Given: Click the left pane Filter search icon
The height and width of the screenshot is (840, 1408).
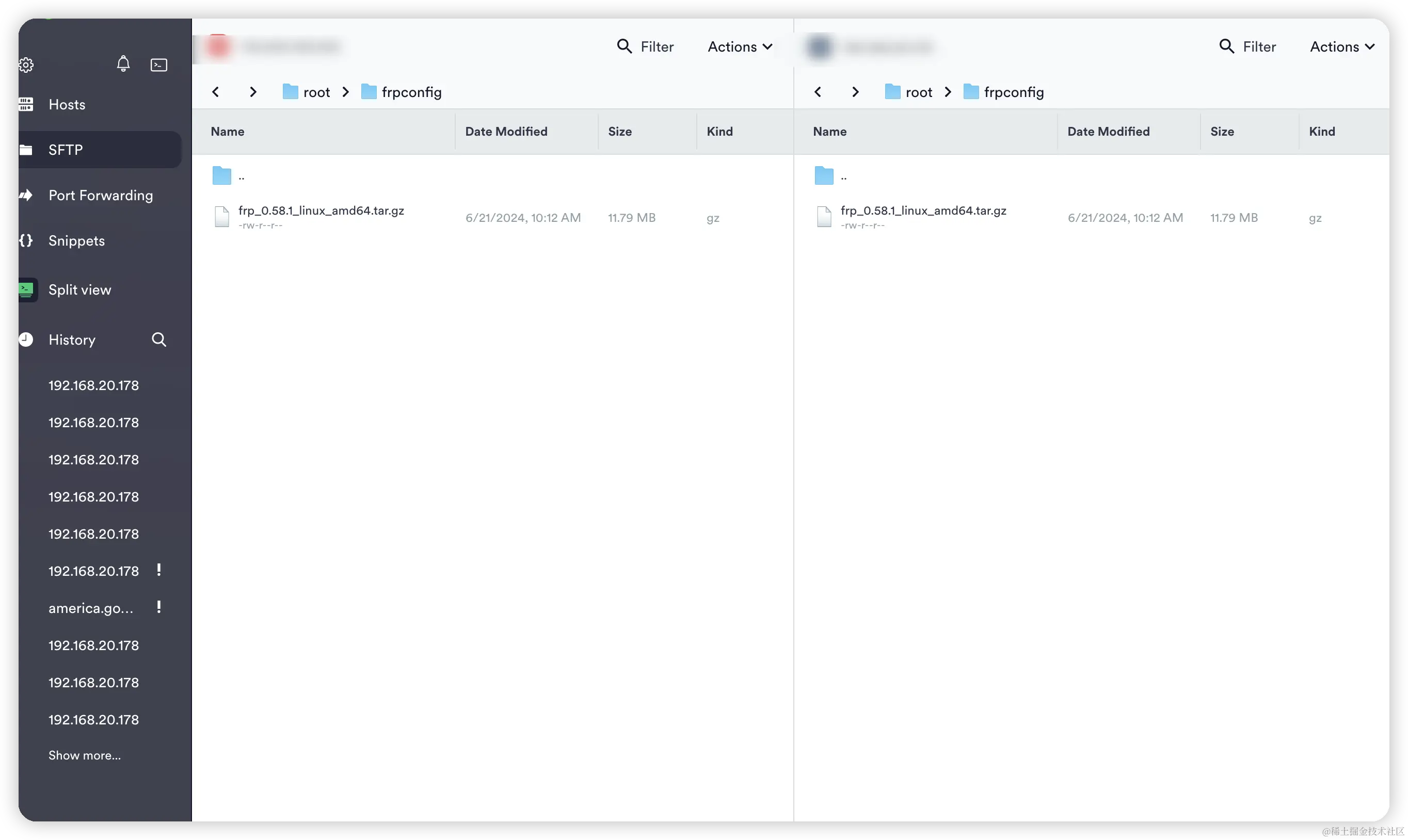Looking at the screenshot, I should coord(624,46).
